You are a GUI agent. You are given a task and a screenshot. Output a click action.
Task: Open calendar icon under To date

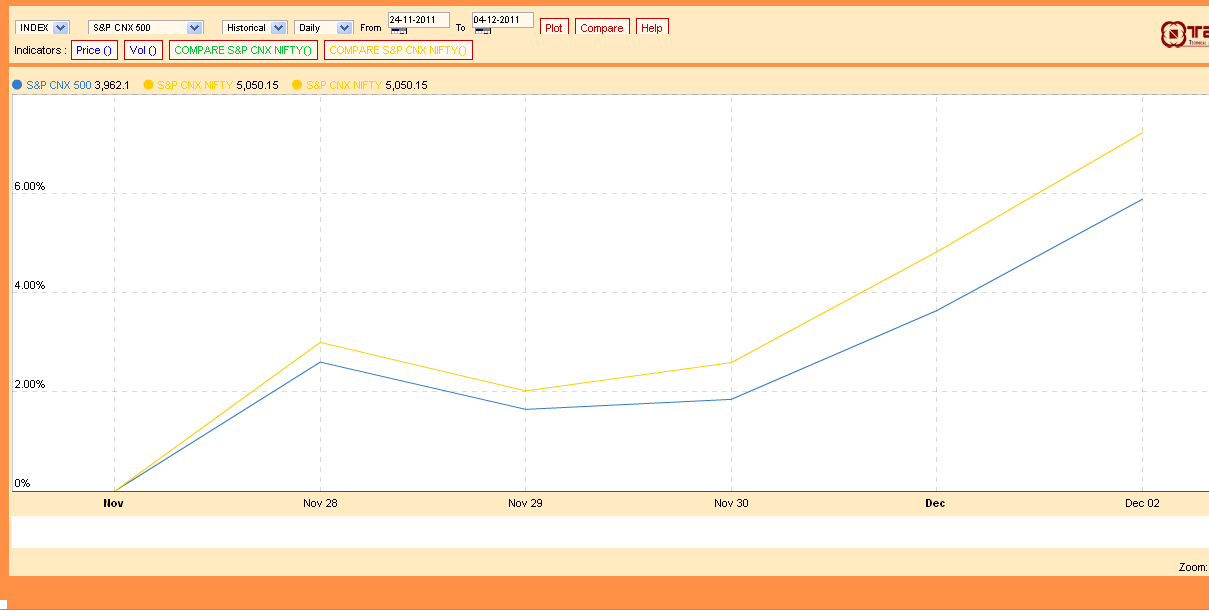pos(483,32)
